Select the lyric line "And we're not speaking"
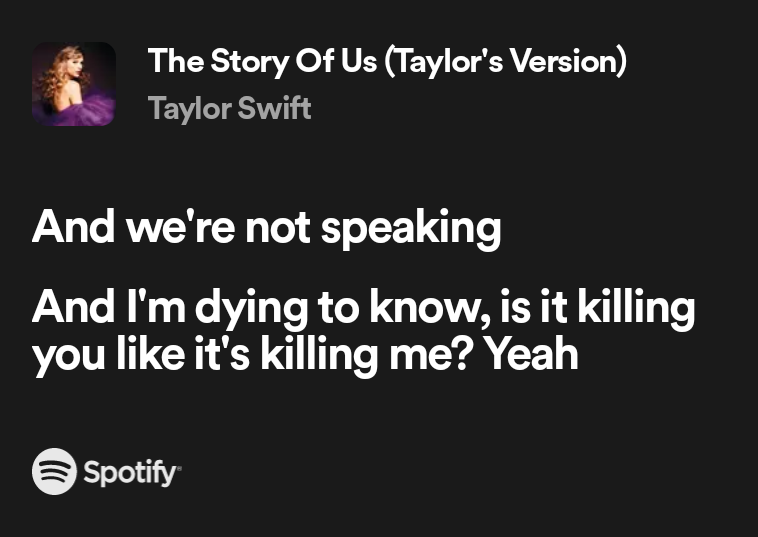The height and width of the screenshot is (537, 758). [x=266, y=228]
